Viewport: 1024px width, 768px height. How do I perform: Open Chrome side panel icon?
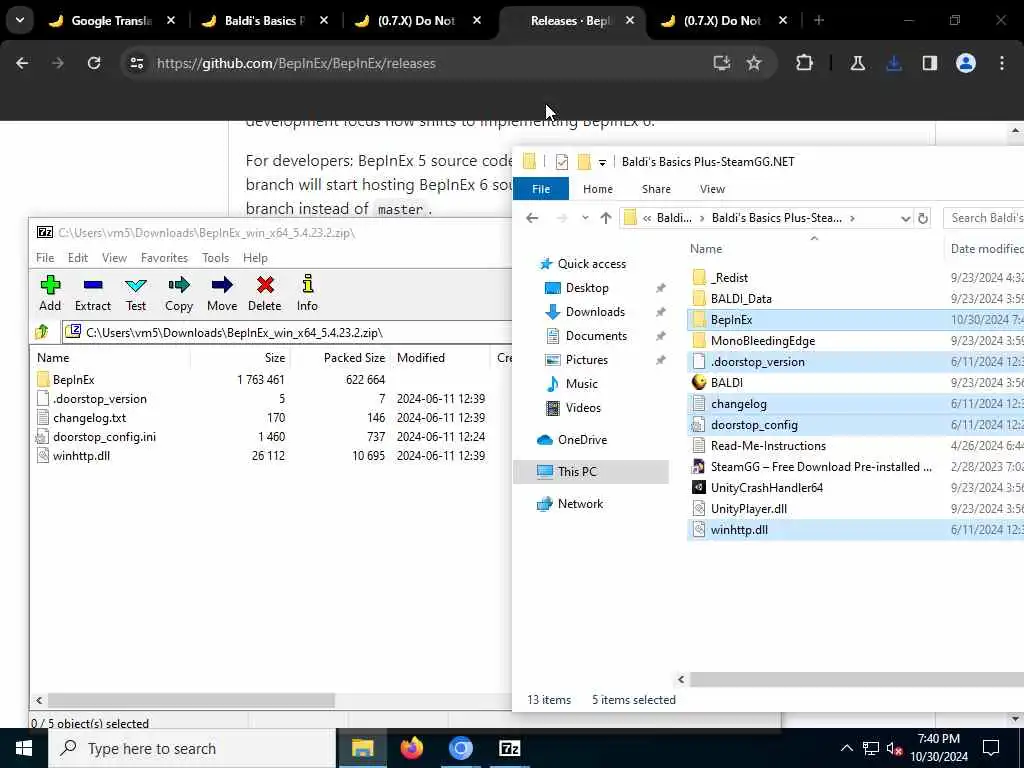[x=929, y=63]
